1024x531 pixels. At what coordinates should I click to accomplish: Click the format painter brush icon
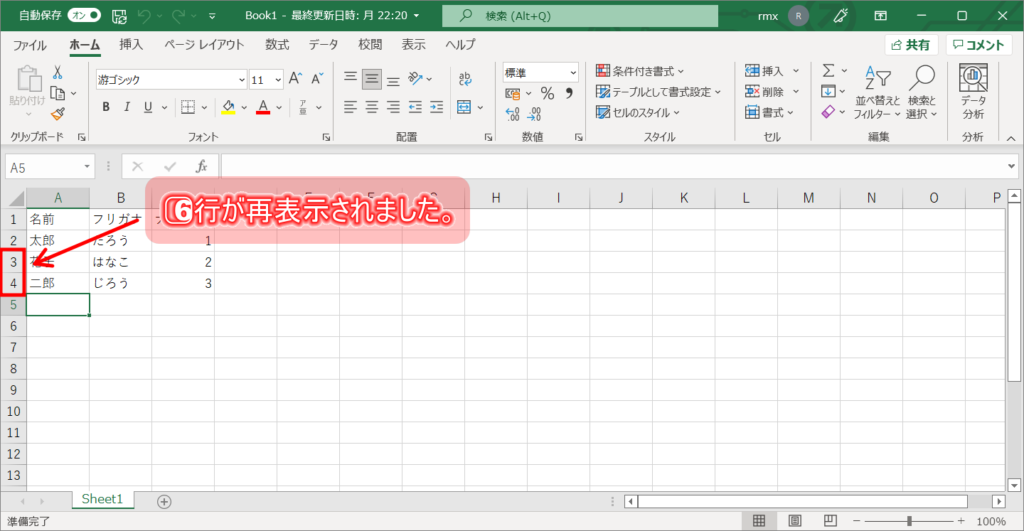(58, 115)
